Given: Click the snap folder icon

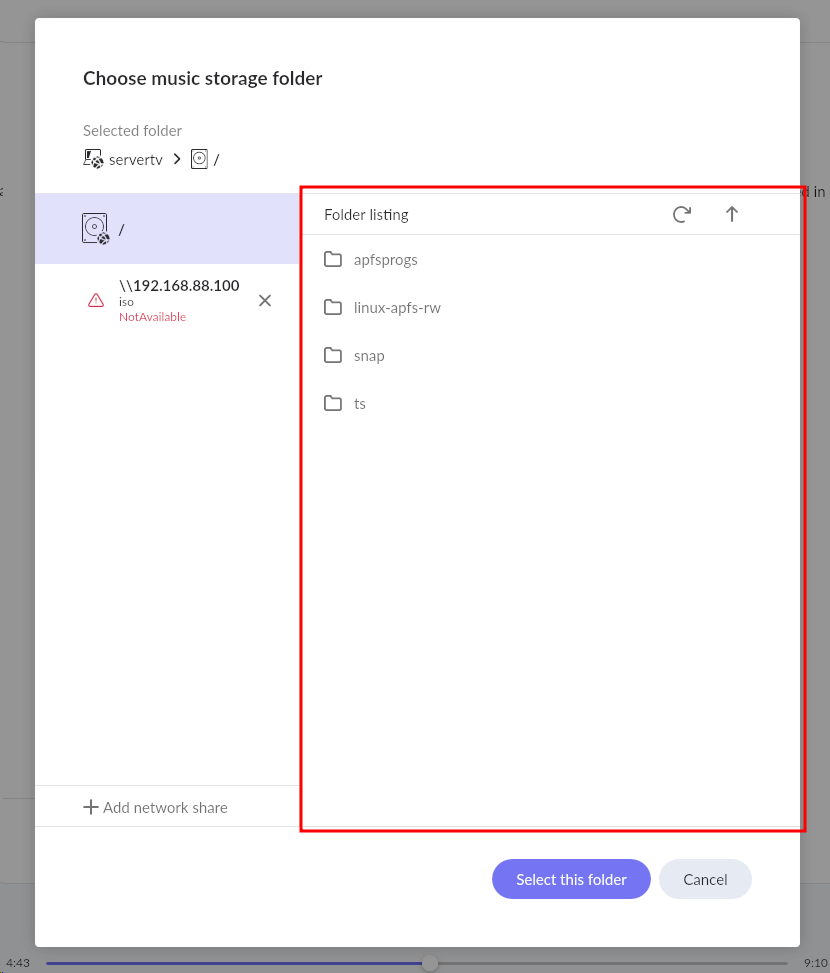Looking at the screenshot, I should 333,355.
